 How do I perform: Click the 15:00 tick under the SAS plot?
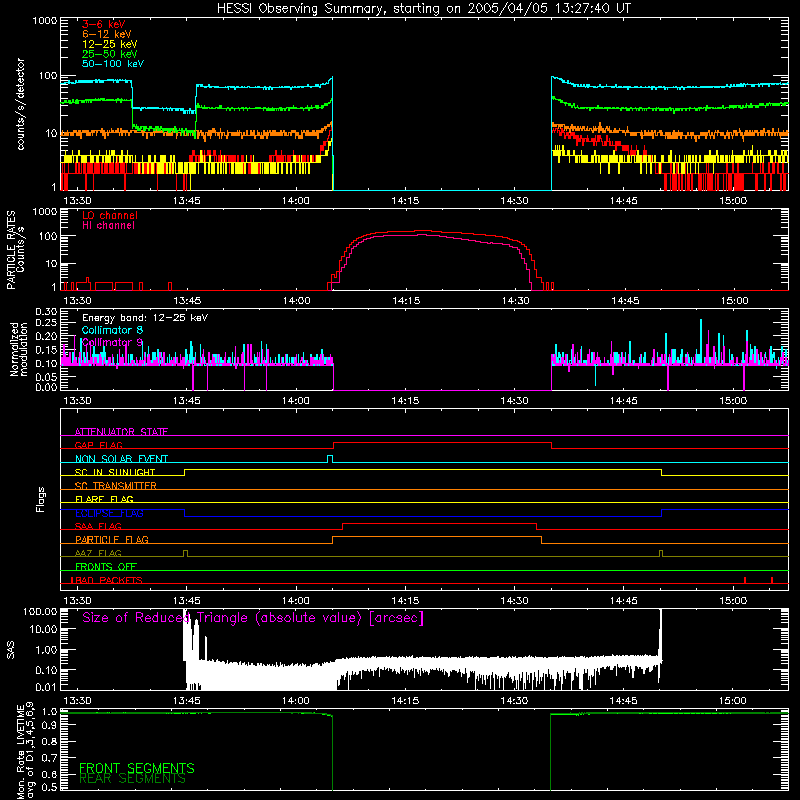coord(733,701)
